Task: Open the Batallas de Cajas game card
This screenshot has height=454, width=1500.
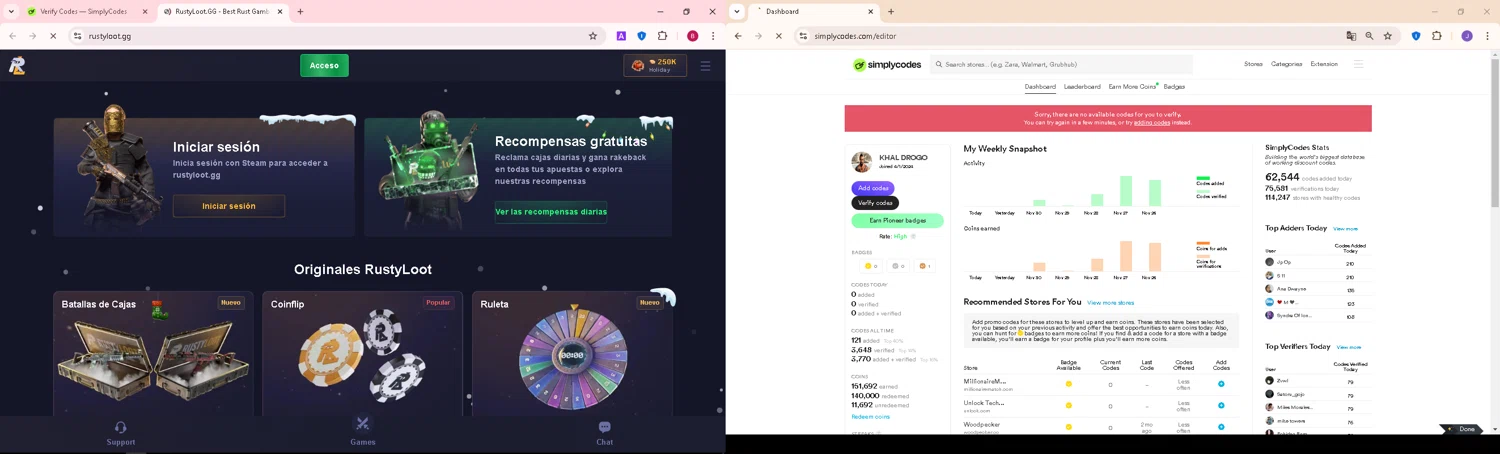Action: [x=153, y=353]
